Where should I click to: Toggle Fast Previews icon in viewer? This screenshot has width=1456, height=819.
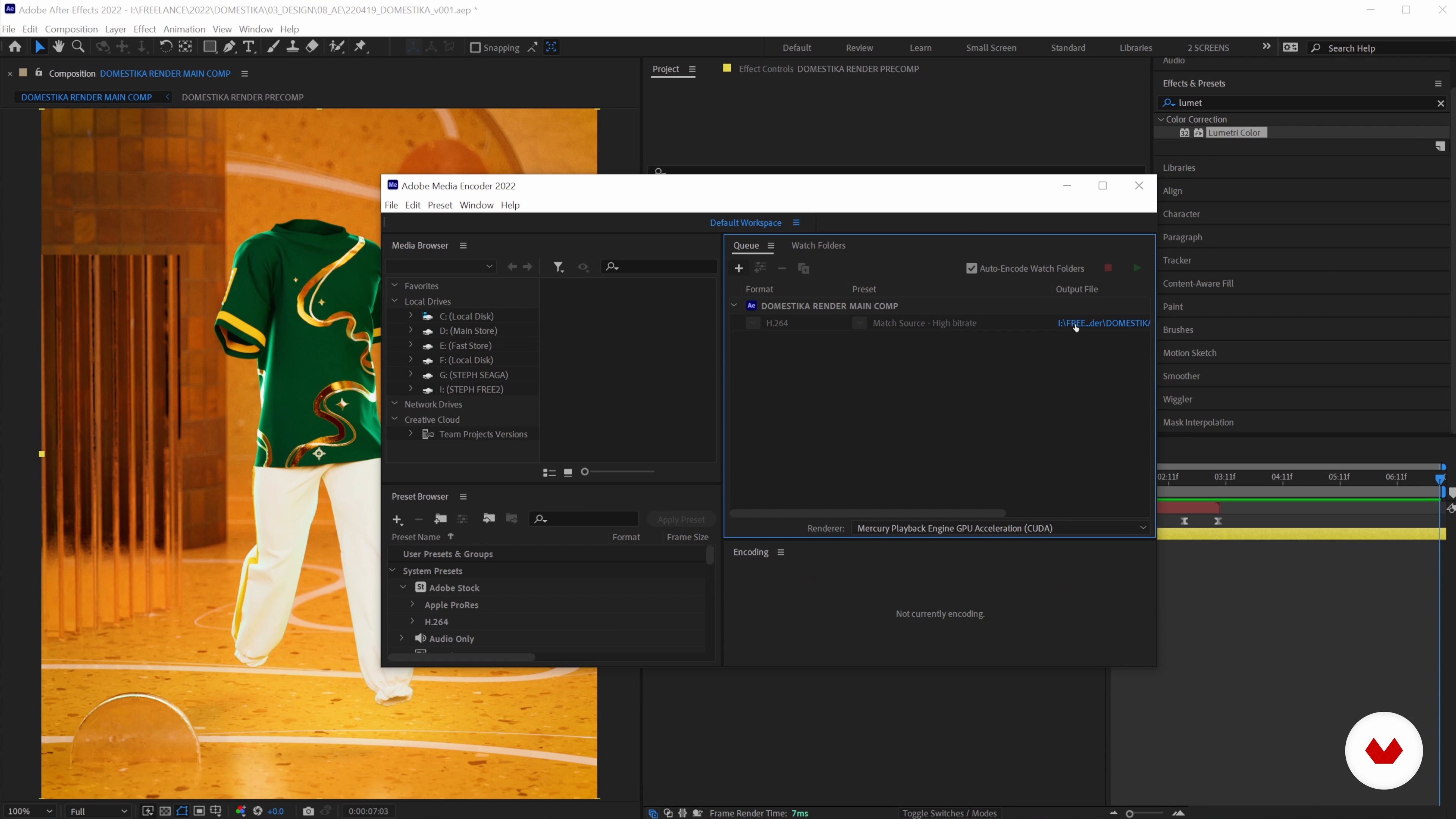pyautogui.click(x=148, y=811)
